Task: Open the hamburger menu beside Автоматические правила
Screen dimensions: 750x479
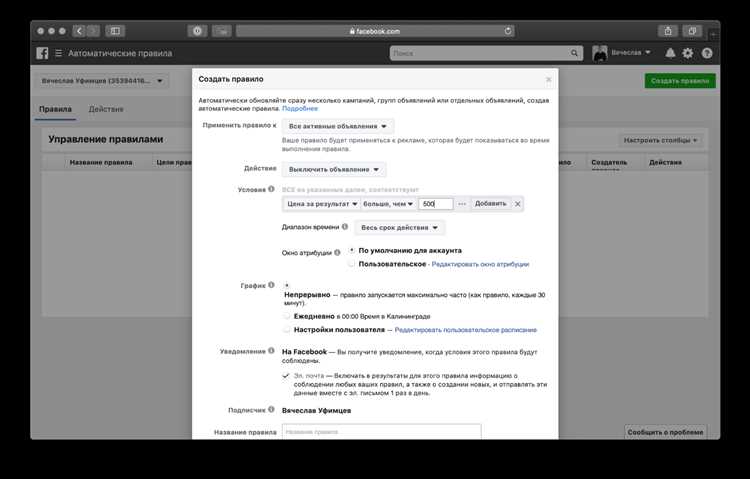Action: pyautogui.click(x=58, y=53)
